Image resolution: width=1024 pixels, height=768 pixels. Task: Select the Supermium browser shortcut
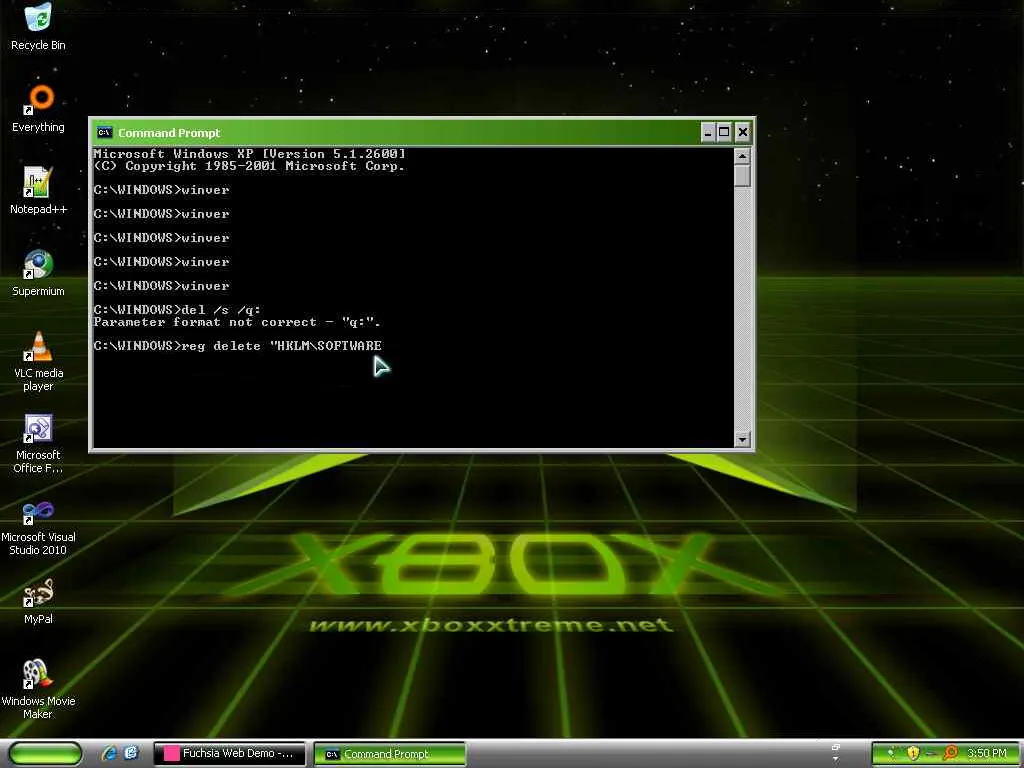pos(38,273)
